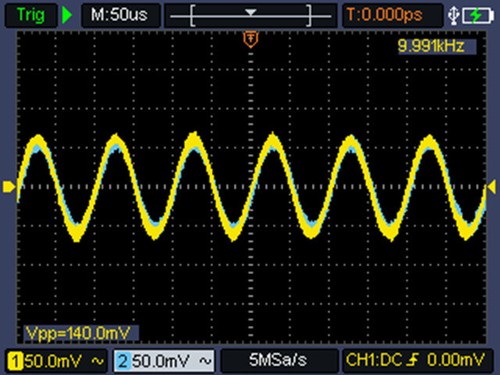Click the green run/play arrow

tap(67, 15)
